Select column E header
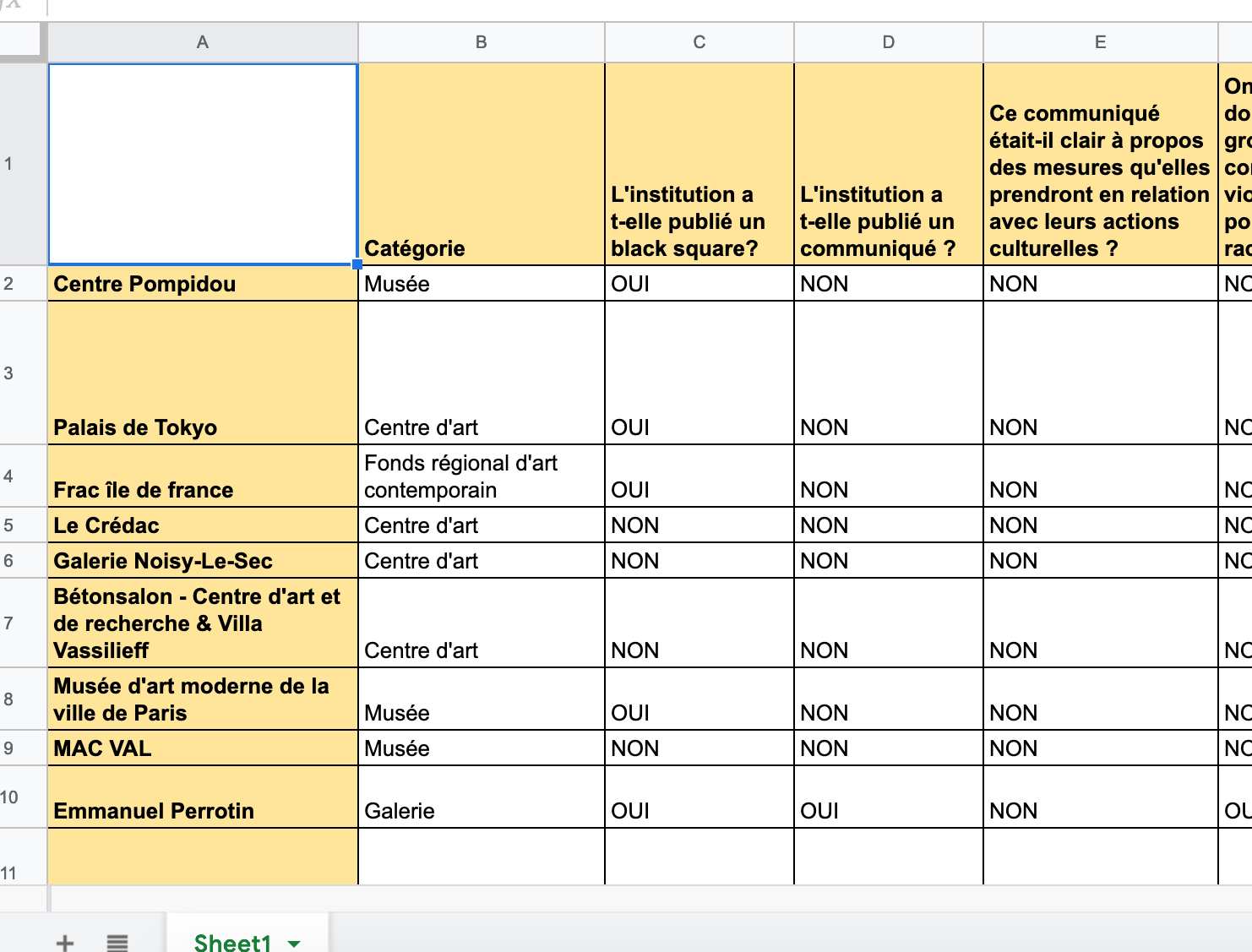The height and width of the screenshot is (952, 1252). tap(1101, 42)
